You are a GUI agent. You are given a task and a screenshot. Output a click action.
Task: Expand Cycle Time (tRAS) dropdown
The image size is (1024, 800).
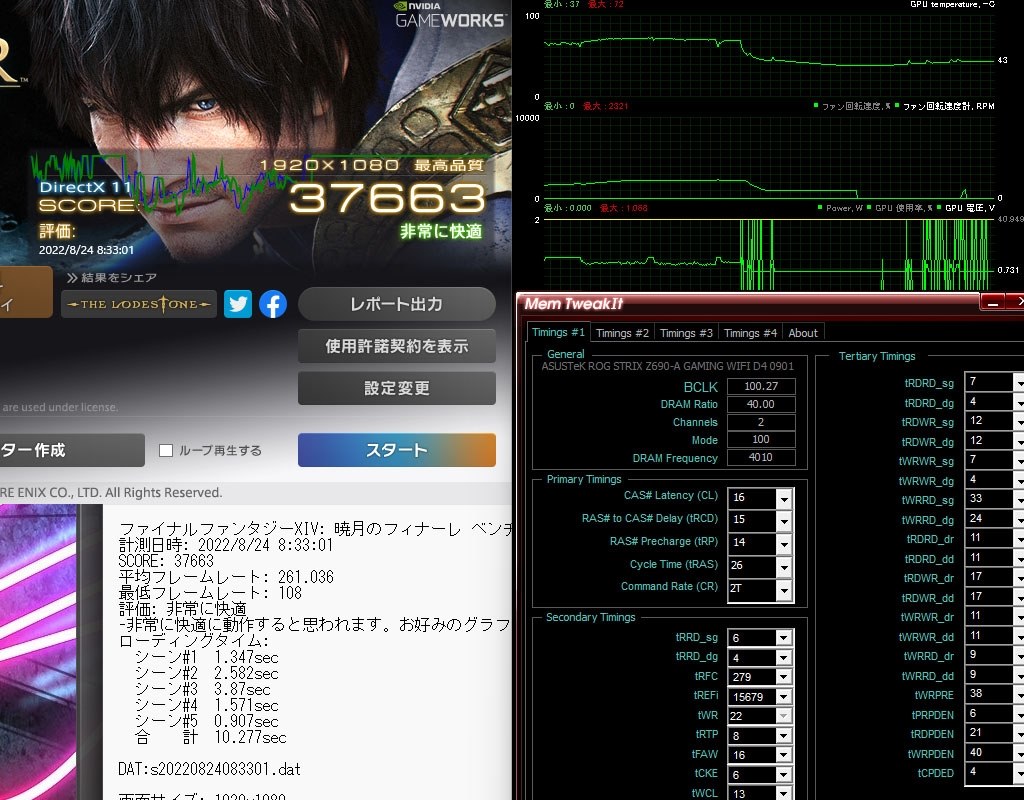click(x=784, y=568)
